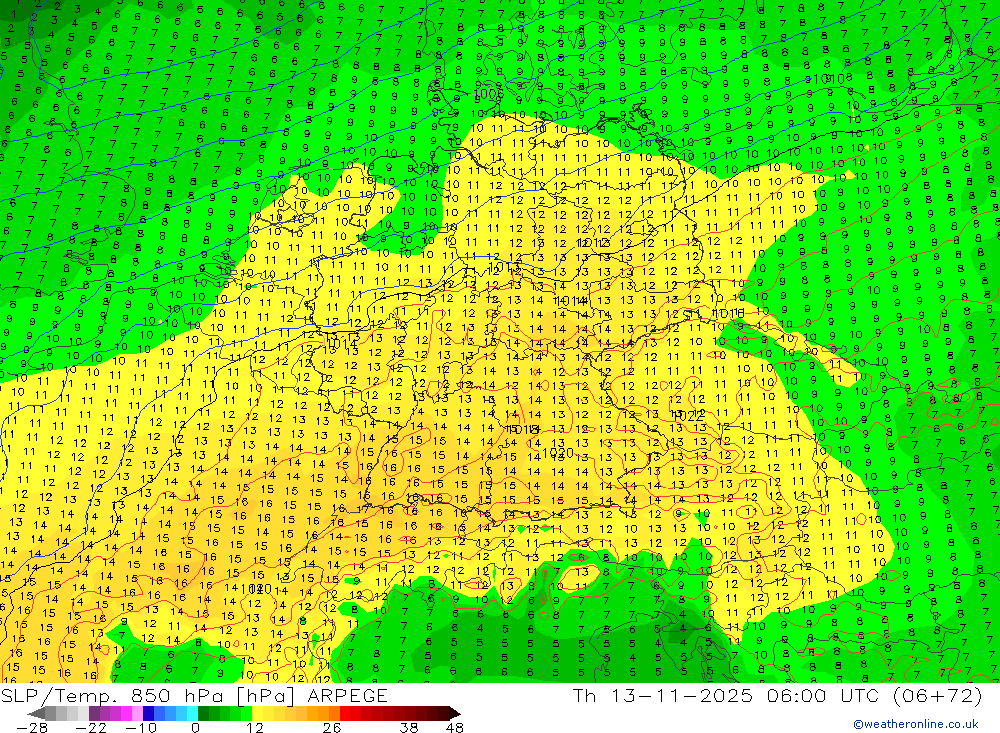1000x733 pixels.
Task: Click the '38' legend value
Action: pos(409,728)
